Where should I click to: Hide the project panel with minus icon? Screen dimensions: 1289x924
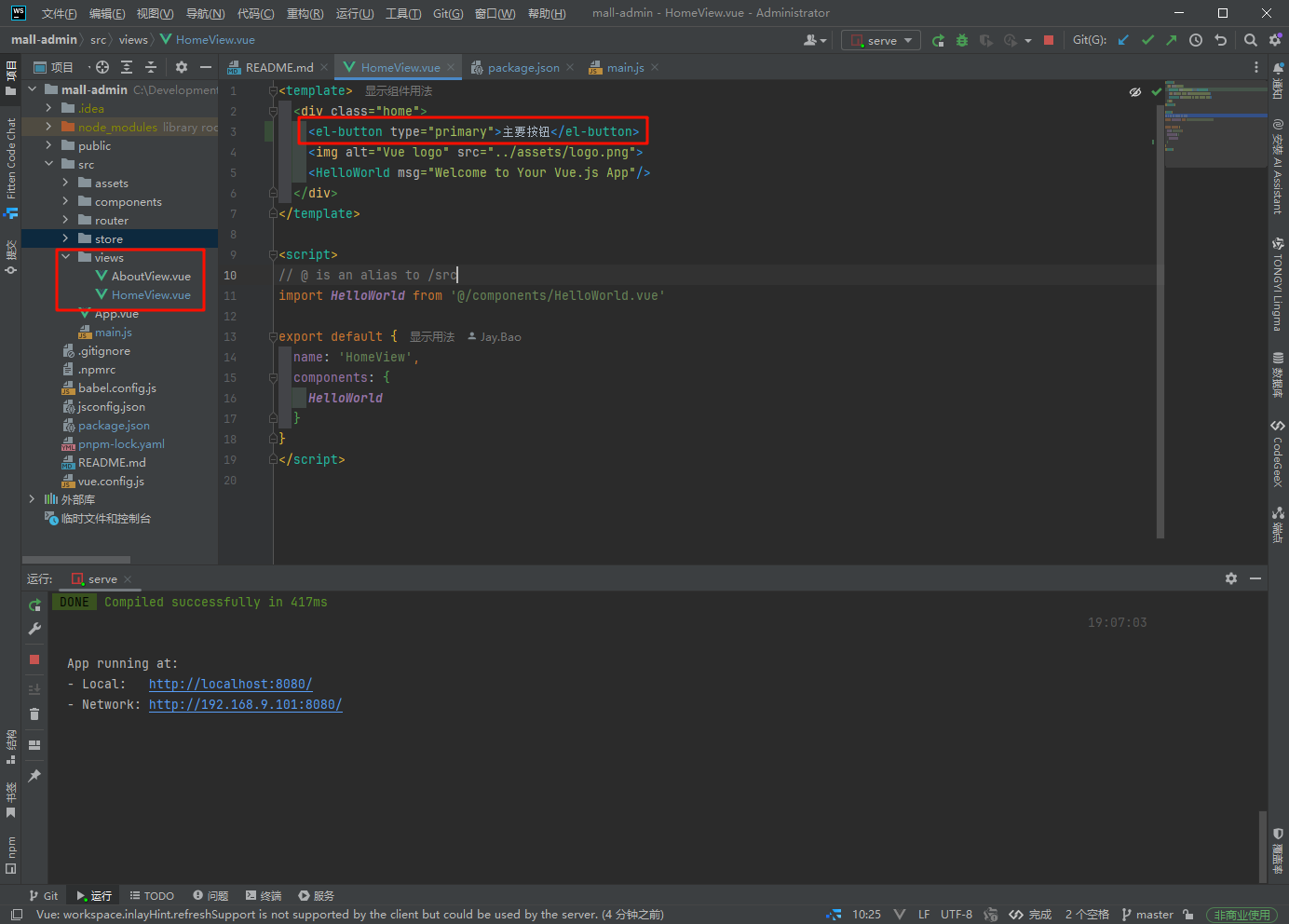click(206, 67)
